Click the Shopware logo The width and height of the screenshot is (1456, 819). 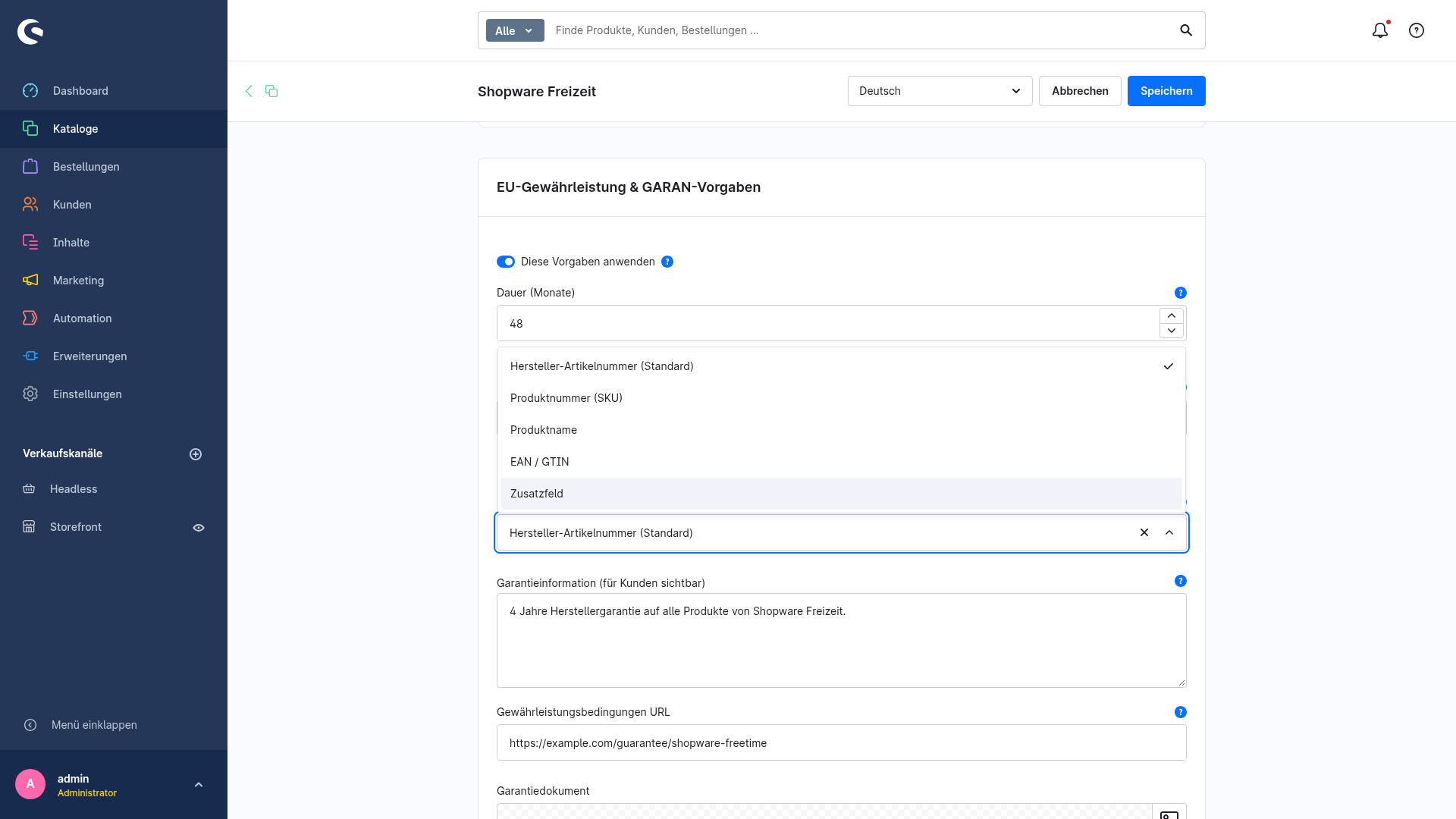30,31
